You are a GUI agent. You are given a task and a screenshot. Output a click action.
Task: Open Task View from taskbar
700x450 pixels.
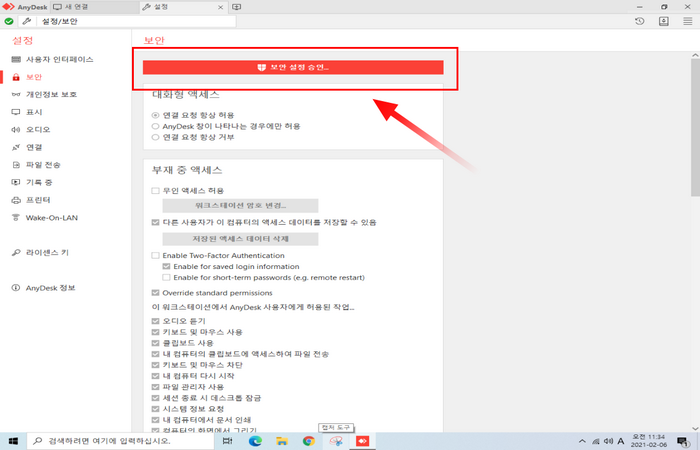[227, 441]
